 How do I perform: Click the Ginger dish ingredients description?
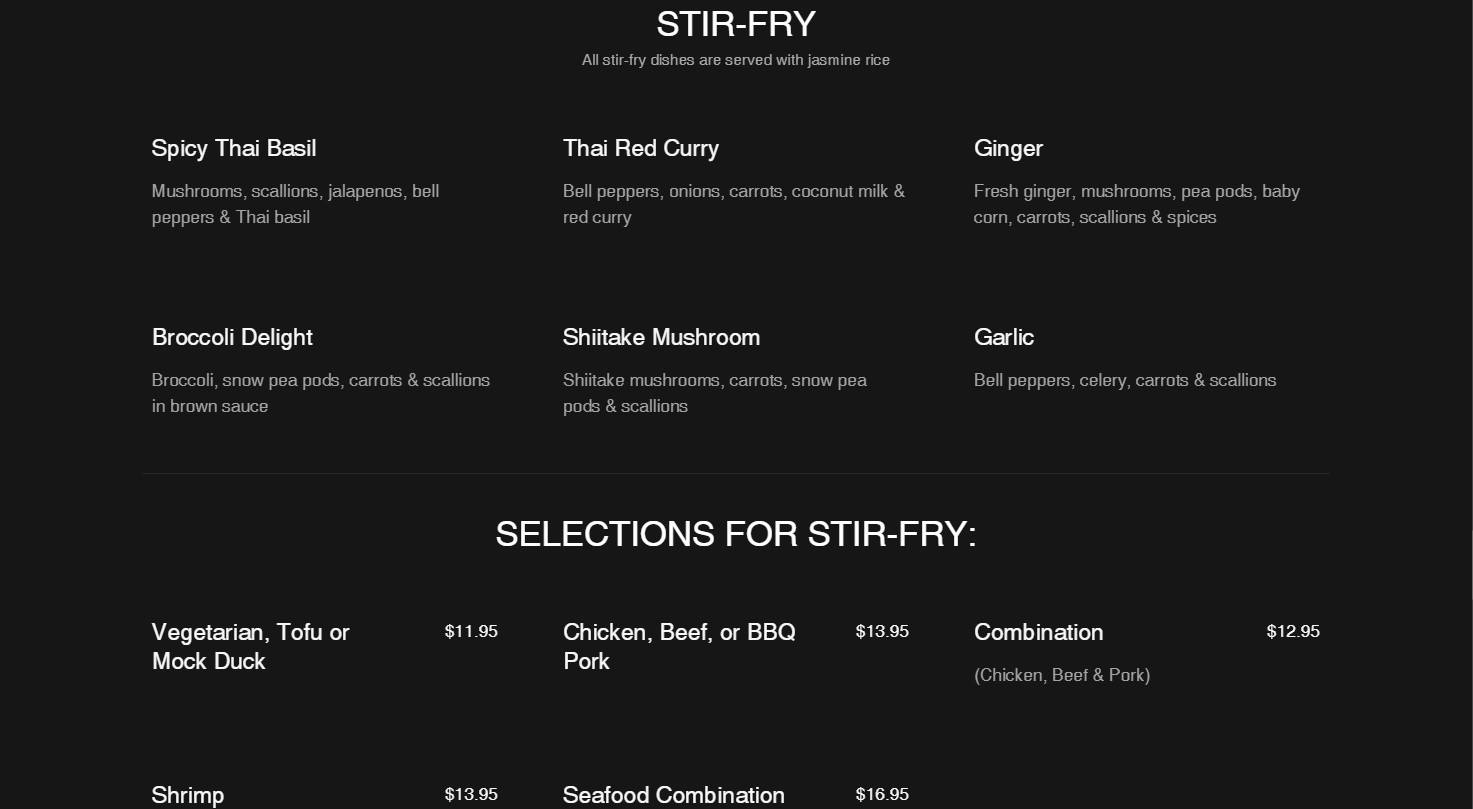point(1137,204)
